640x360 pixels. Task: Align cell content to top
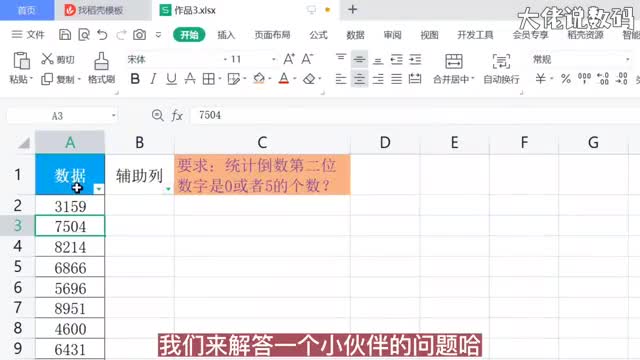341,59
